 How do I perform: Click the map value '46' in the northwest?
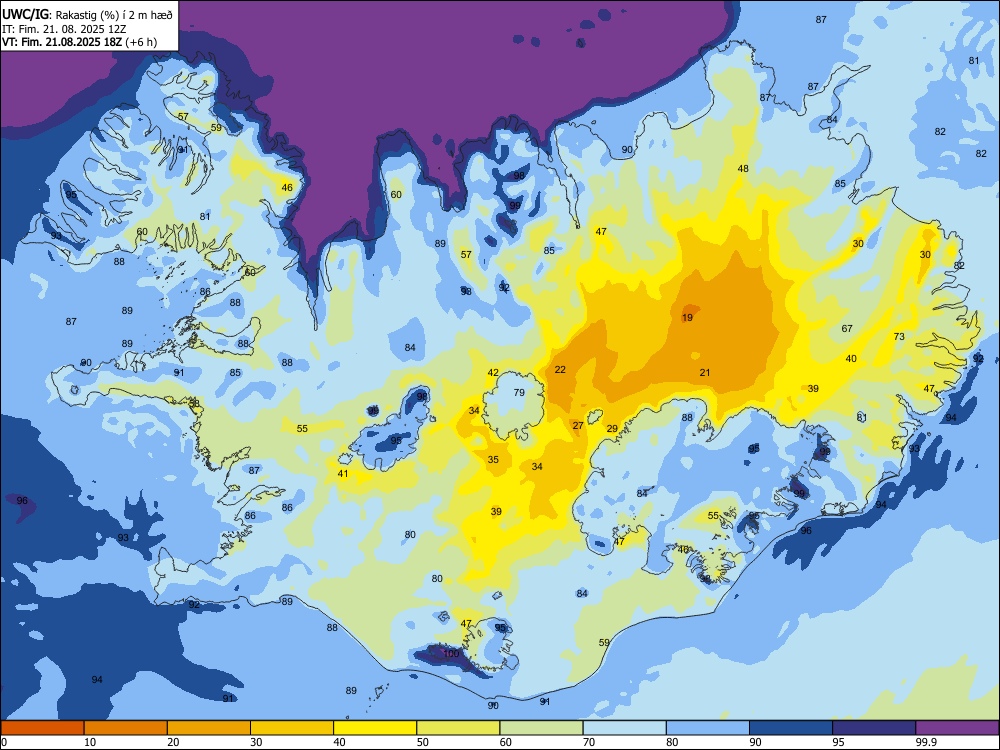[x=287, y=187]
